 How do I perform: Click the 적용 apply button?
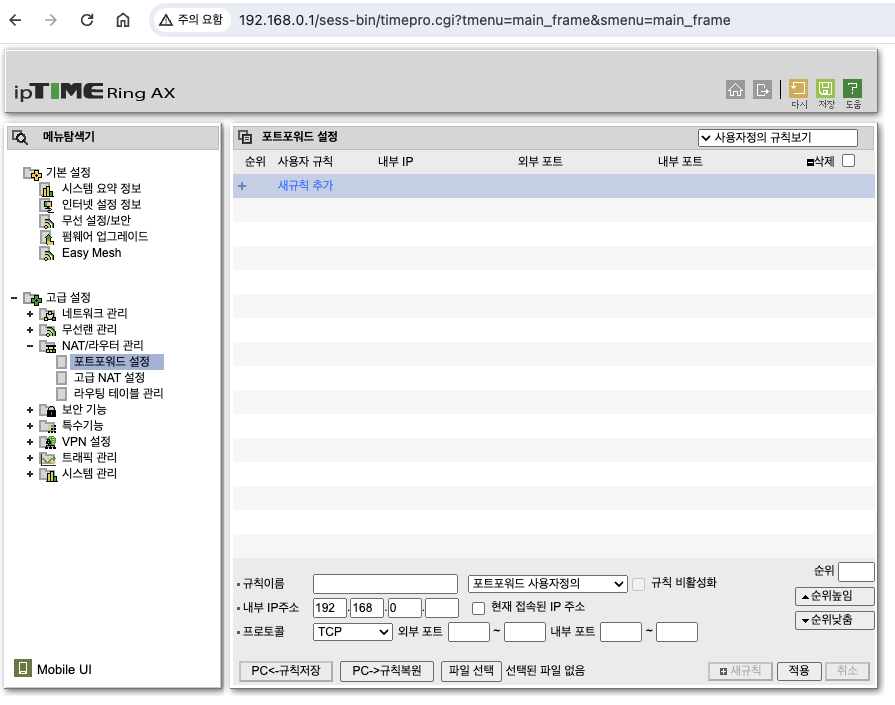(x=799, y=671)
